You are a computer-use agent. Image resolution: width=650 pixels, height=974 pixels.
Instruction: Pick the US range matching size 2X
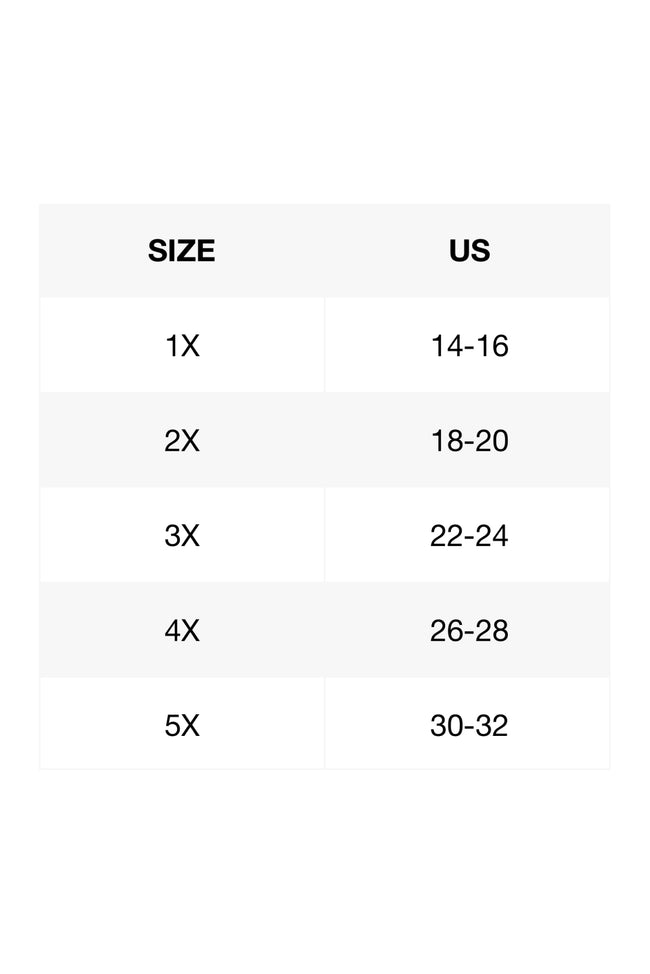pos(469,441)
